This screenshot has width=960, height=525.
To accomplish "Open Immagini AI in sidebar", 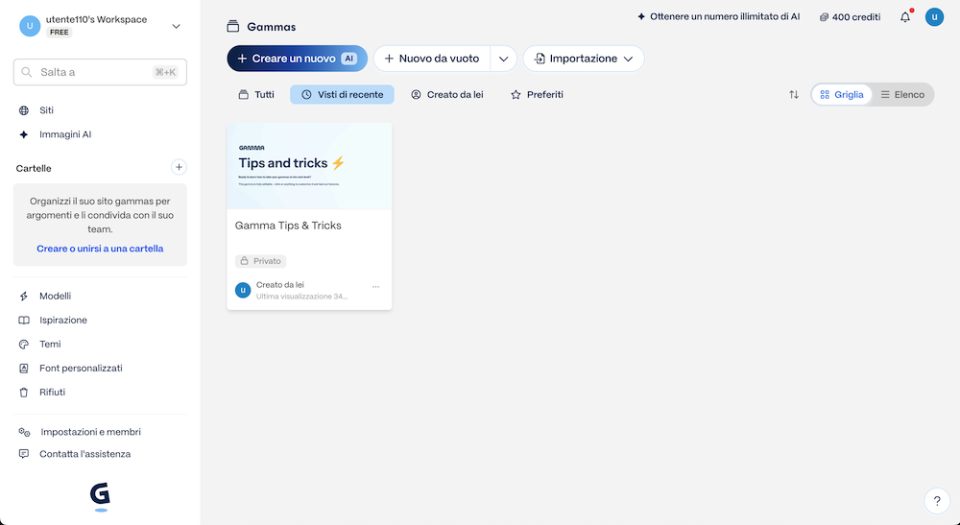I will pos(65,134).
